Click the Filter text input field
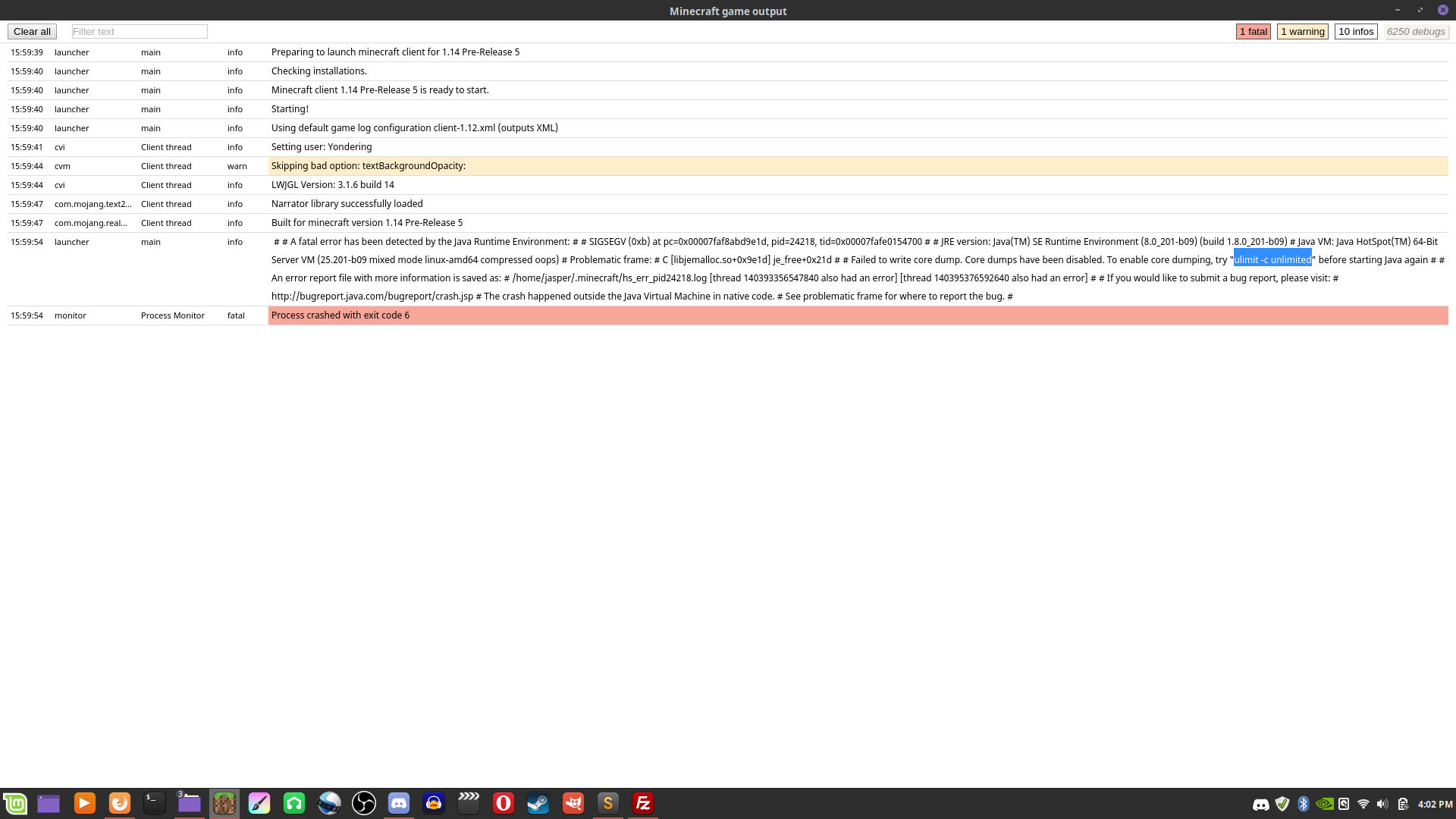 (x=140, y=31)
